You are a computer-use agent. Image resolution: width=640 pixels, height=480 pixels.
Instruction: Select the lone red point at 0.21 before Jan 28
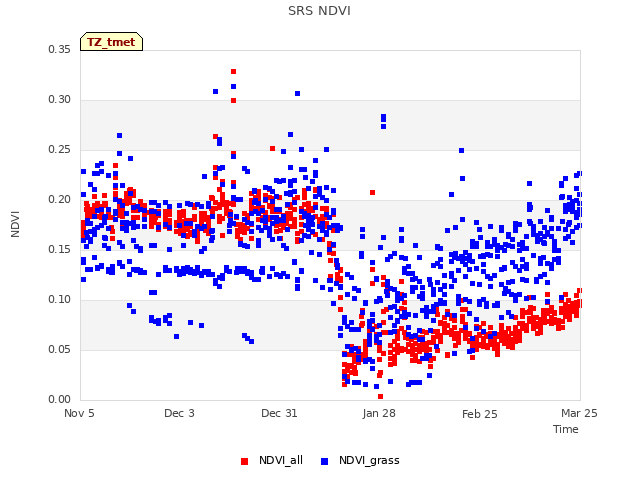tap(372, 192)
